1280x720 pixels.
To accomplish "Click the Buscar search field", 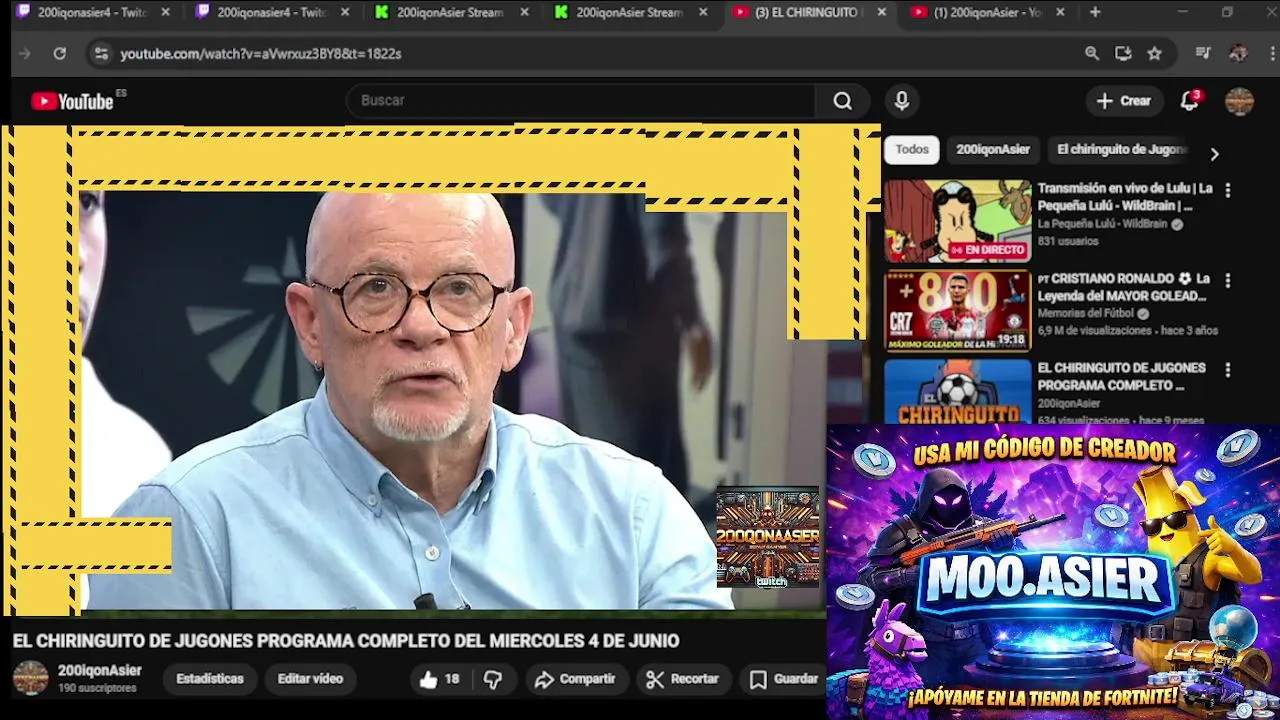I will [x=583, y=101].
